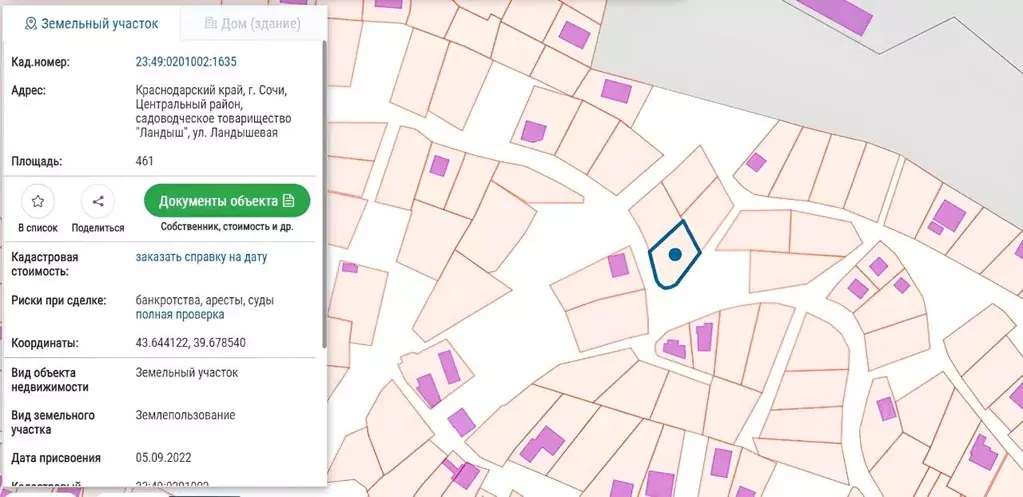The width and height of the screenshot is (1023, 497).
Task: Open the Дом (здание) tab
Action: [x=252, y=24]
